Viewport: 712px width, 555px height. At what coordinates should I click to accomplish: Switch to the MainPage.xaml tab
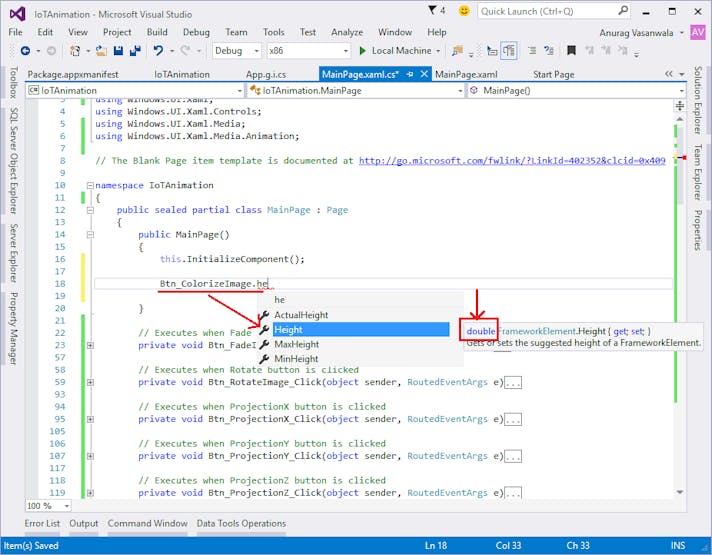tap(466, 74)
